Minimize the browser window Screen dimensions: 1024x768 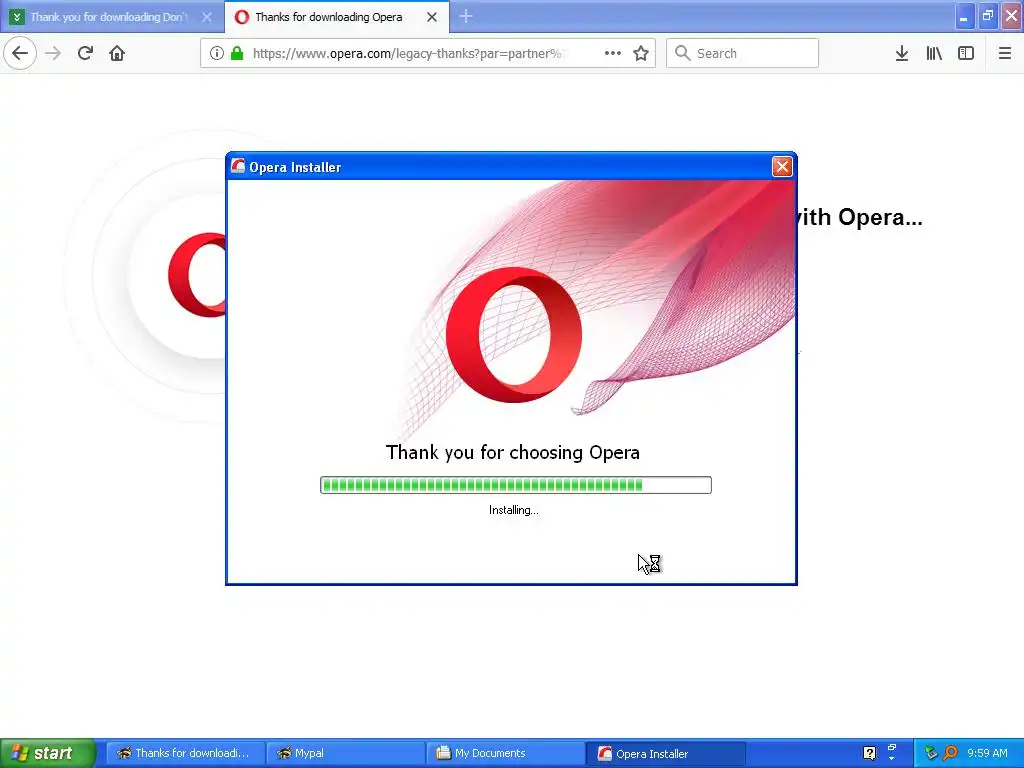(x=964, y=16)
